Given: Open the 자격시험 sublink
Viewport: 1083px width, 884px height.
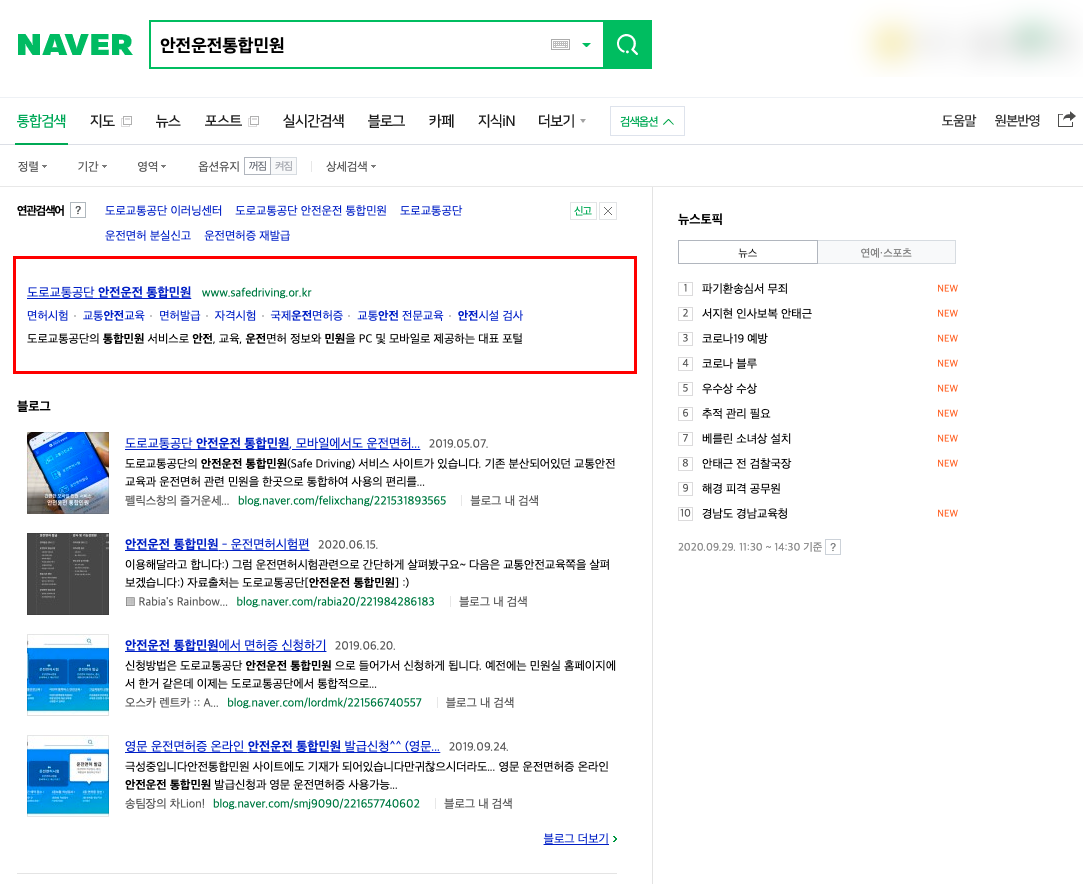Looking at the screenshot, I should (x=235, y=316).
